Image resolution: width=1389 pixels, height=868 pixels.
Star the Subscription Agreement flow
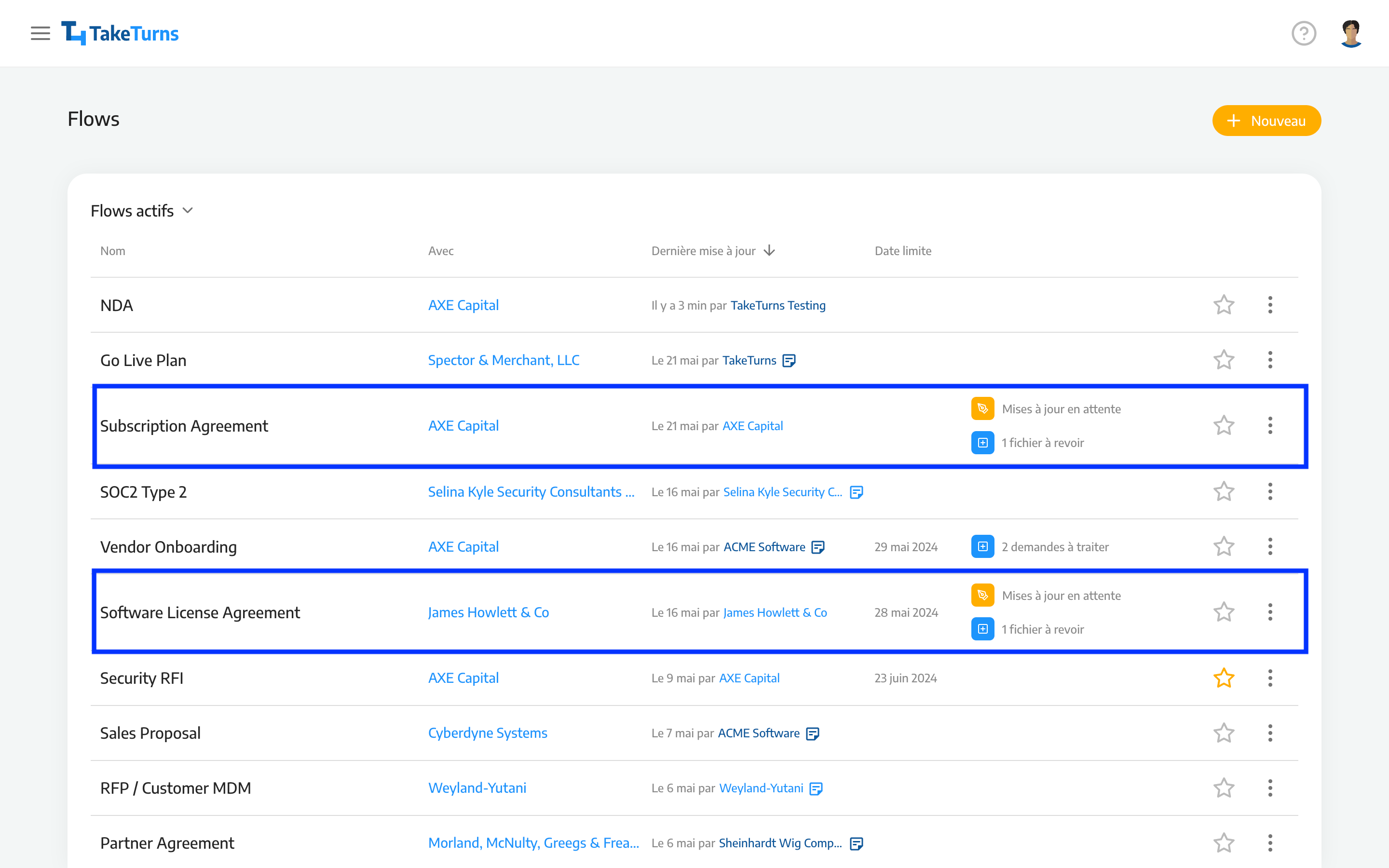click(x=1224, y=425)
